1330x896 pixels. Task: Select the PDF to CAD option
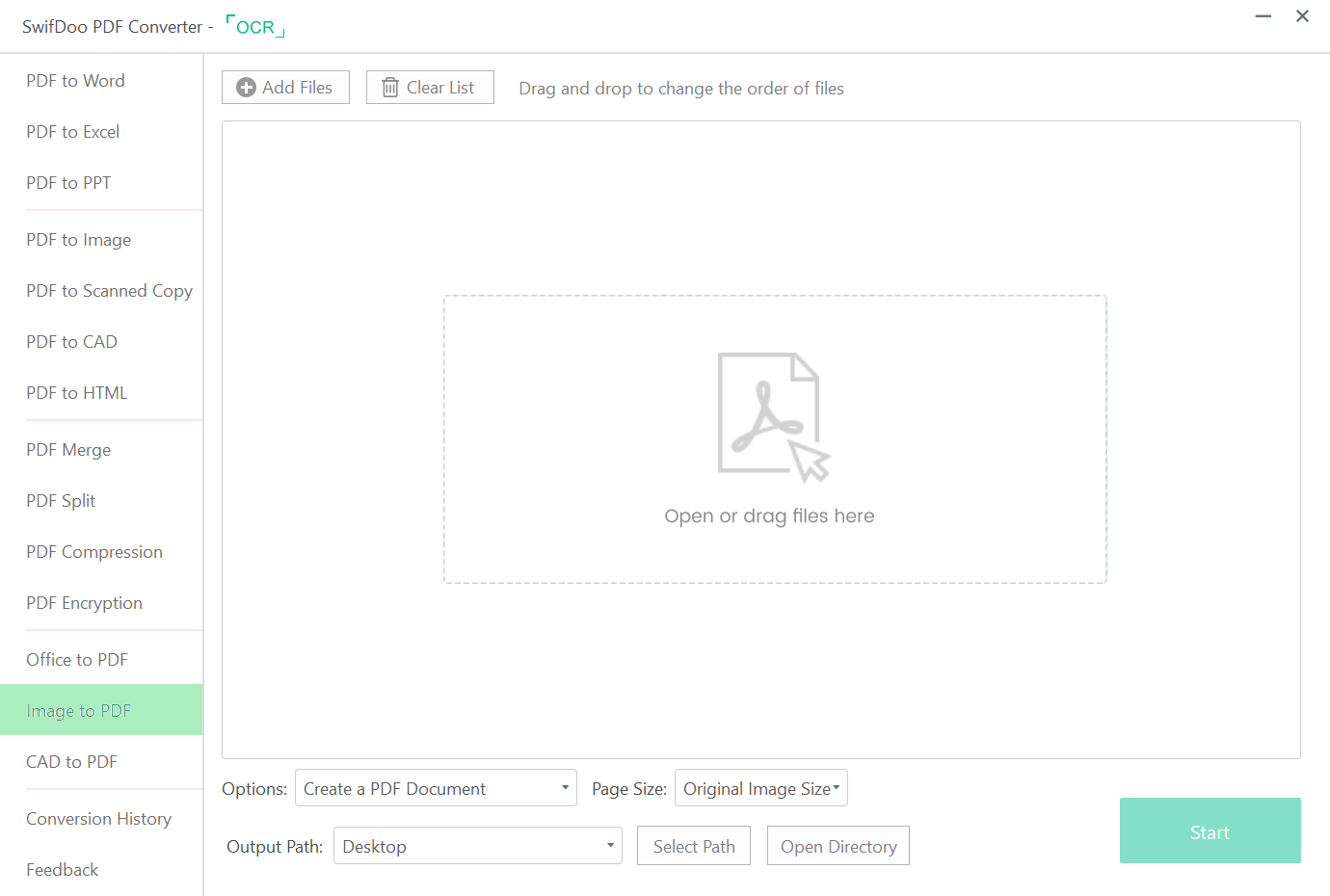[x=101, y=342]
